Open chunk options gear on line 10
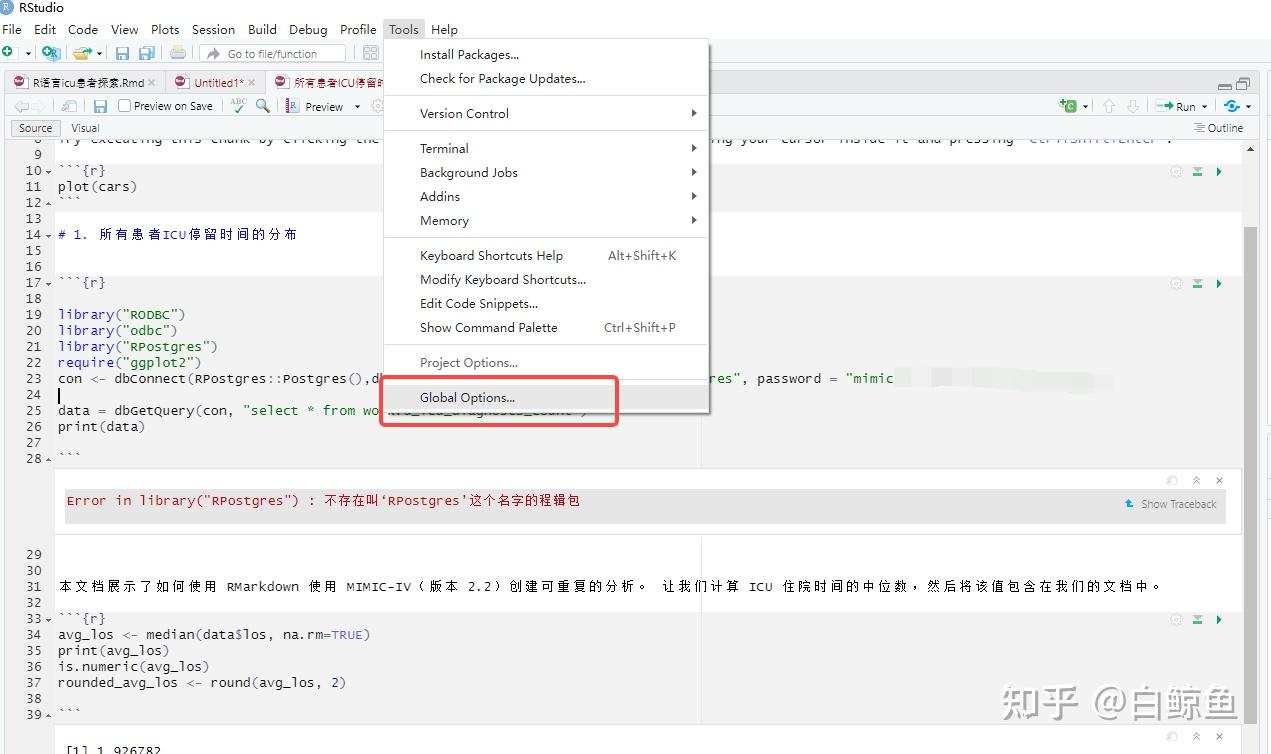Image resolution: width=1271 pixels, height=754 pixels. [x=1176, y=172]
